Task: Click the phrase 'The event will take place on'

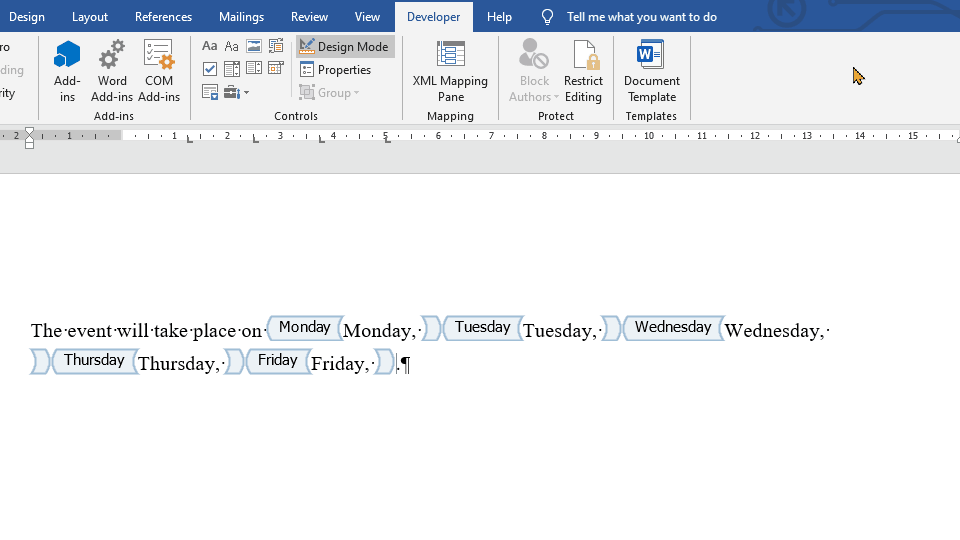Action: coord(146,331)
